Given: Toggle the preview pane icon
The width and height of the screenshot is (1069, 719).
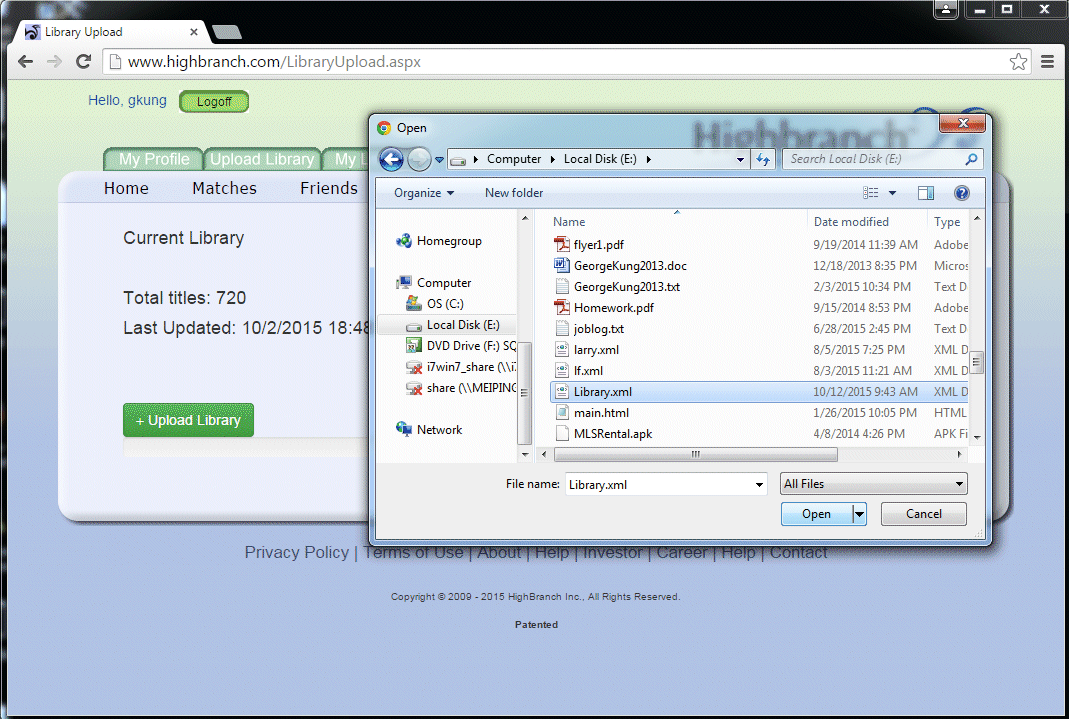Looking at the screenshot, I should [926, 193].
